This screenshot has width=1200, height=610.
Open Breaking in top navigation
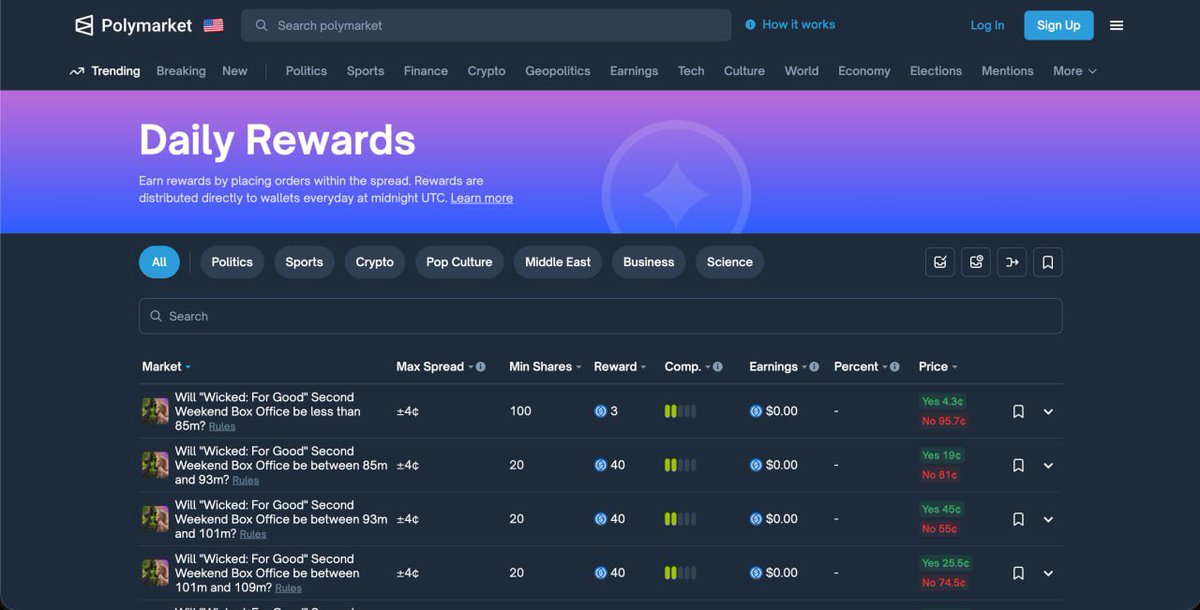point(181,71)
